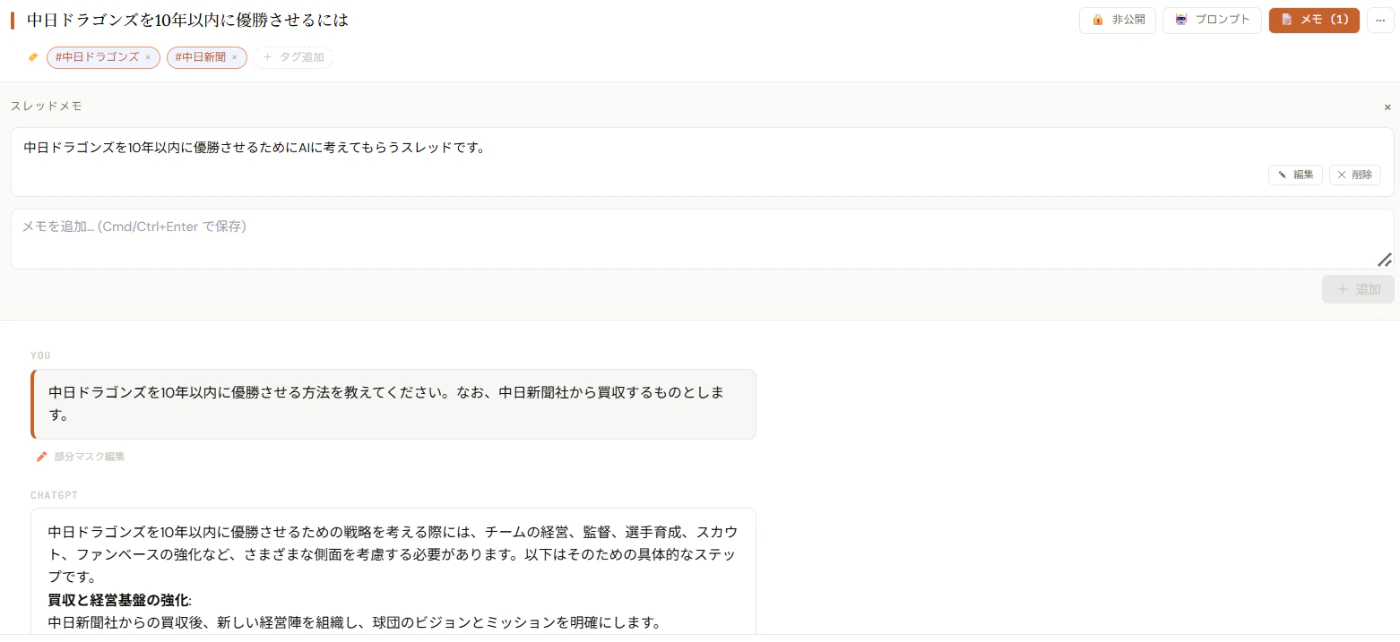Grab the memo textarea resize handle
1400x642 pixels.
pos(1384,260)
